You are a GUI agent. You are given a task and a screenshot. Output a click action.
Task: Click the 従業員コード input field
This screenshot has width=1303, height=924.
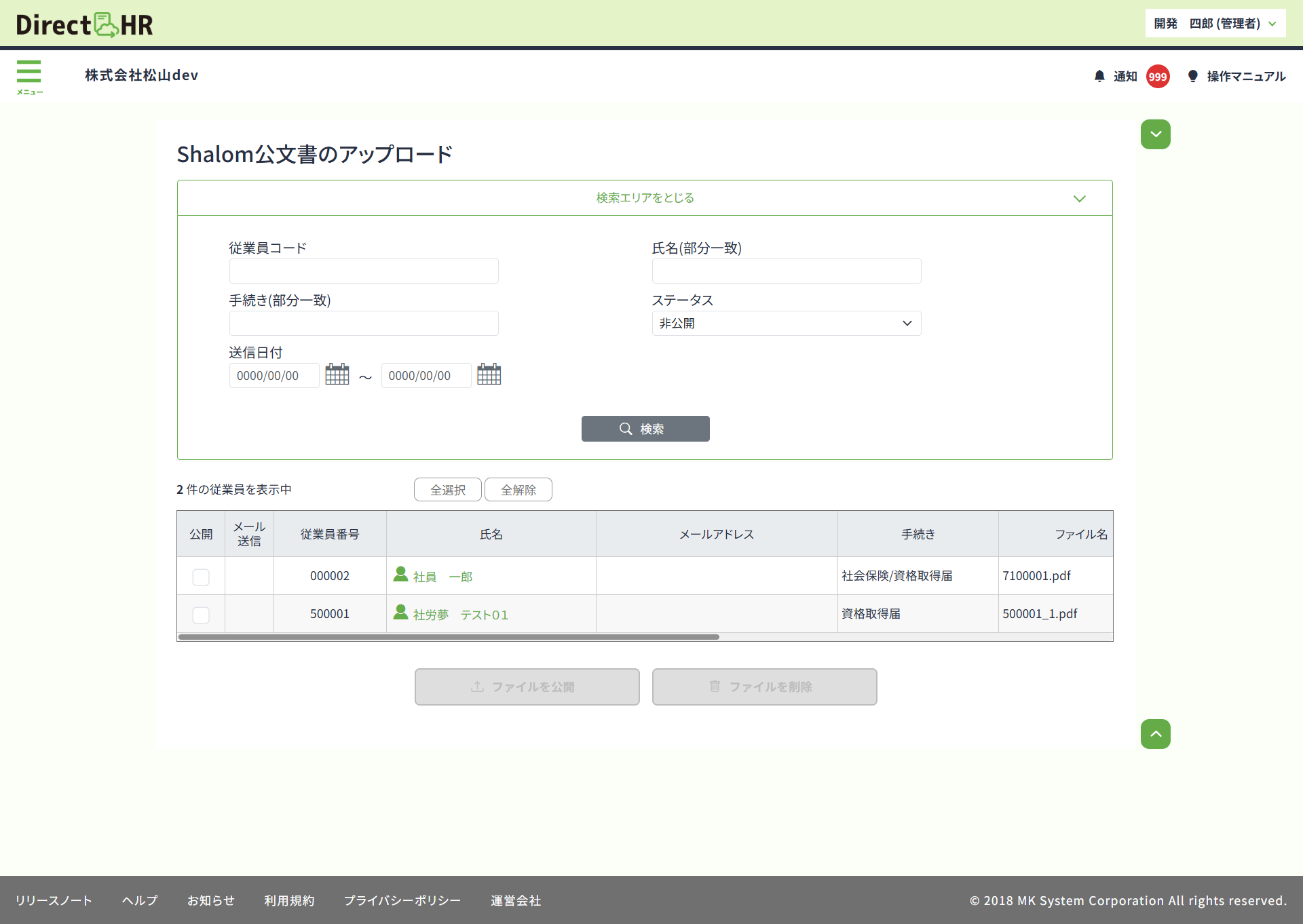tap(364, 271)
